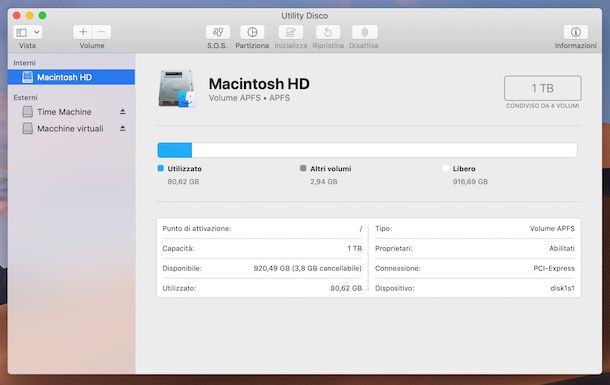The image size is (610, 385).
Task: Eject the Macchine virtuali disk
Action: (x=123, y=128)
